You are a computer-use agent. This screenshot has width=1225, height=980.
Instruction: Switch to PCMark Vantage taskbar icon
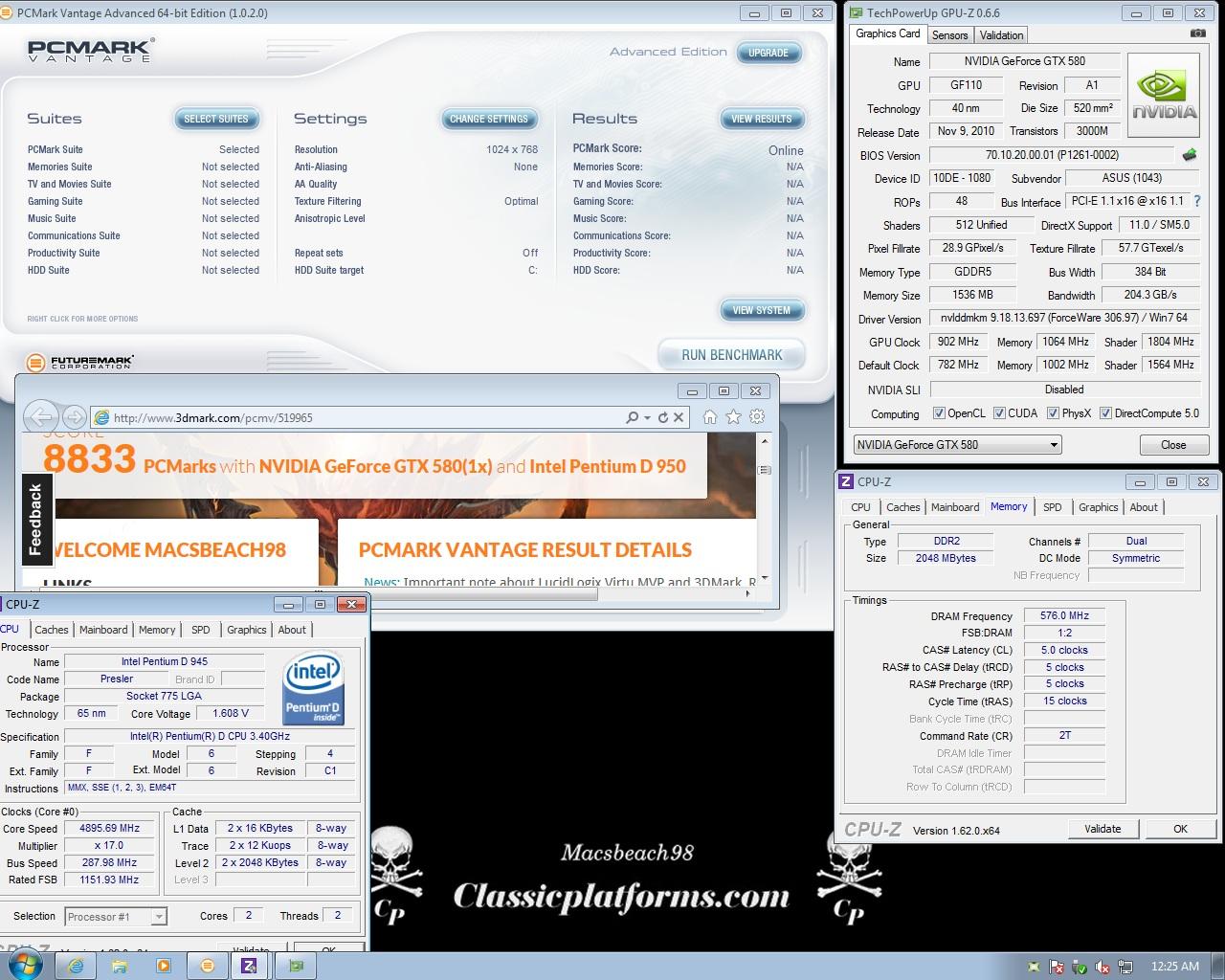point(208,966)
